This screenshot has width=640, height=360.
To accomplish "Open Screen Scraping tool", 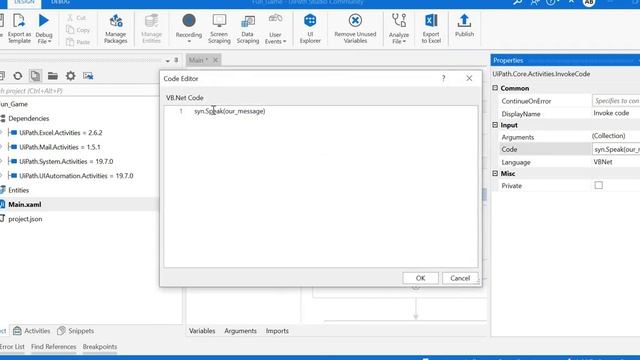I will pos(219,28).
